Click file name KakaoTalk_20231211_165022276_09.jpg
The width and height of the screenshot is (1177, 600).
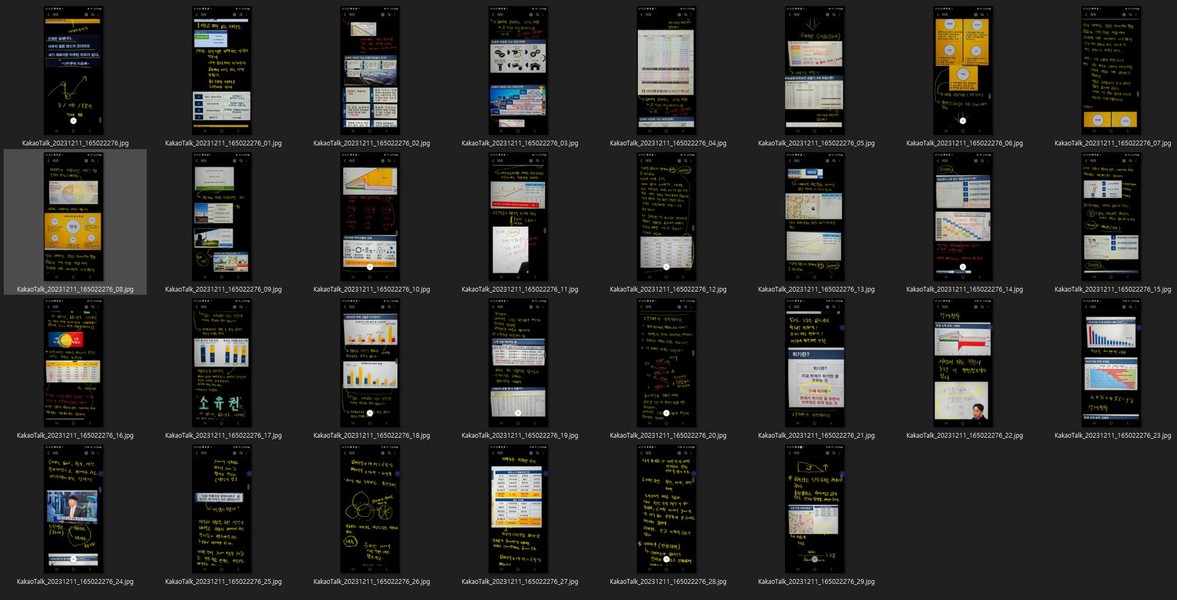(x=224, y=288)
